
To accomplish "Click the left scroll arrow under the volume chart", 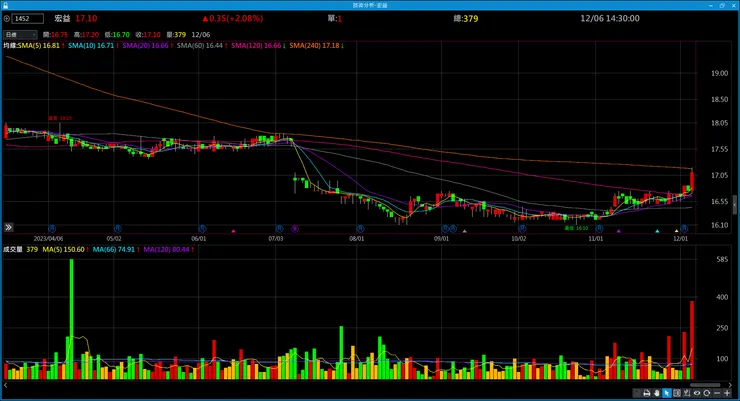I will tap(6, 385).
